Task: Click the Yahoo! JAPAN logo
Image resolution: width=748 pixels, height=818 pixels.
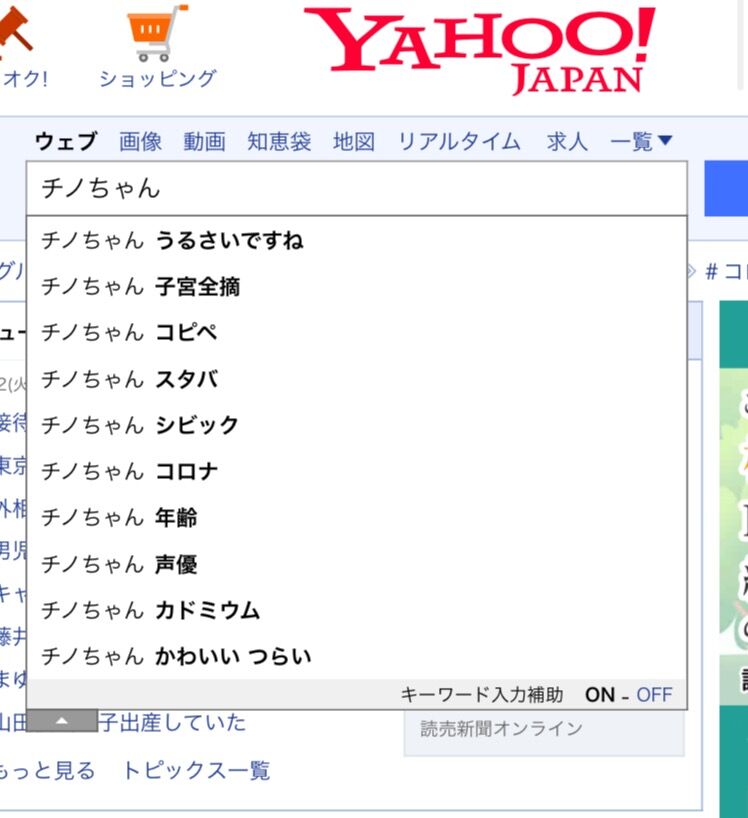Action: coord(479,51)
